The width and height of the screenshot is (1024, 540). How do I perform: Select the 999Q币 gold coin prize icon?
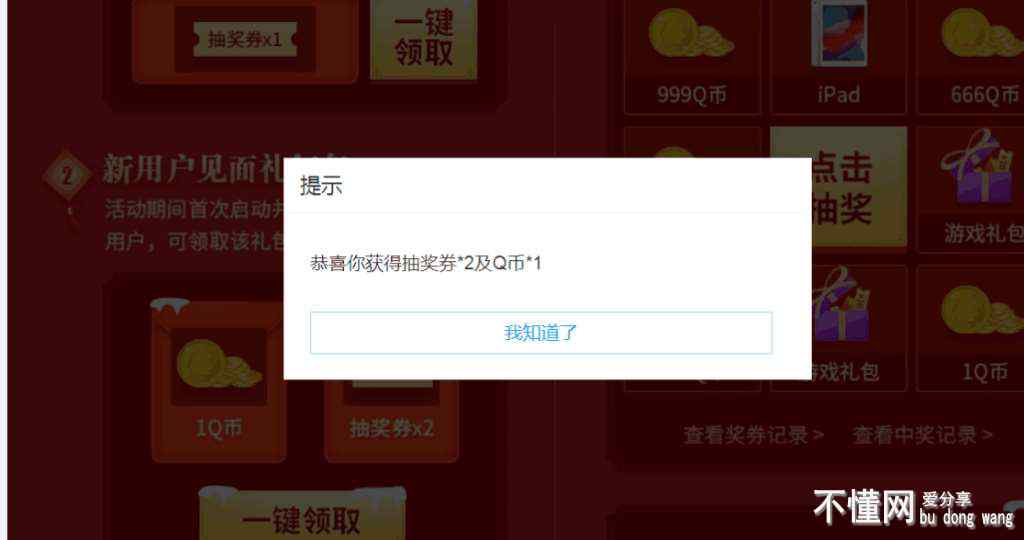tap(691, 34)
